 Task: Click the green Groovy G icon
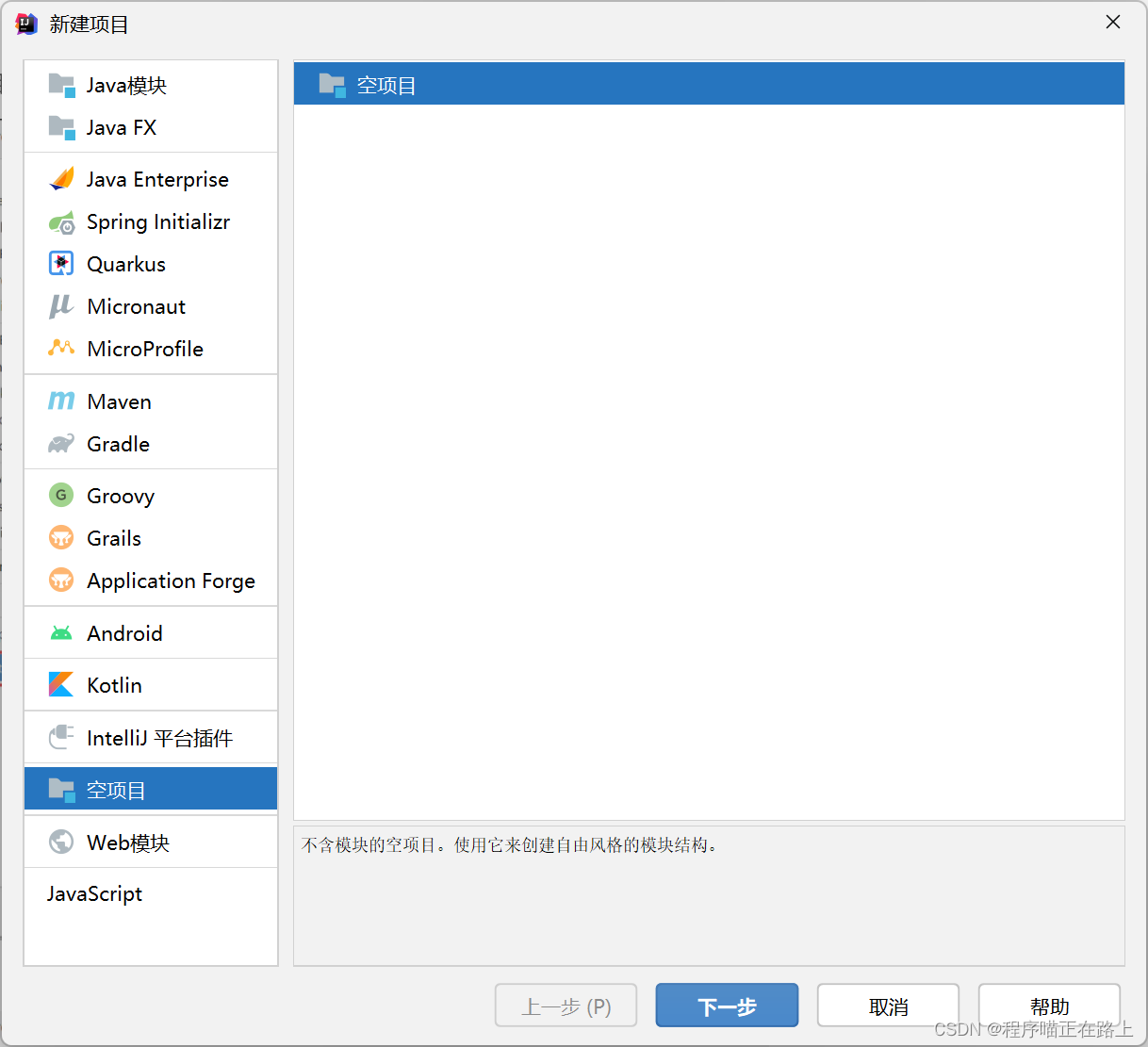(61, 495)
